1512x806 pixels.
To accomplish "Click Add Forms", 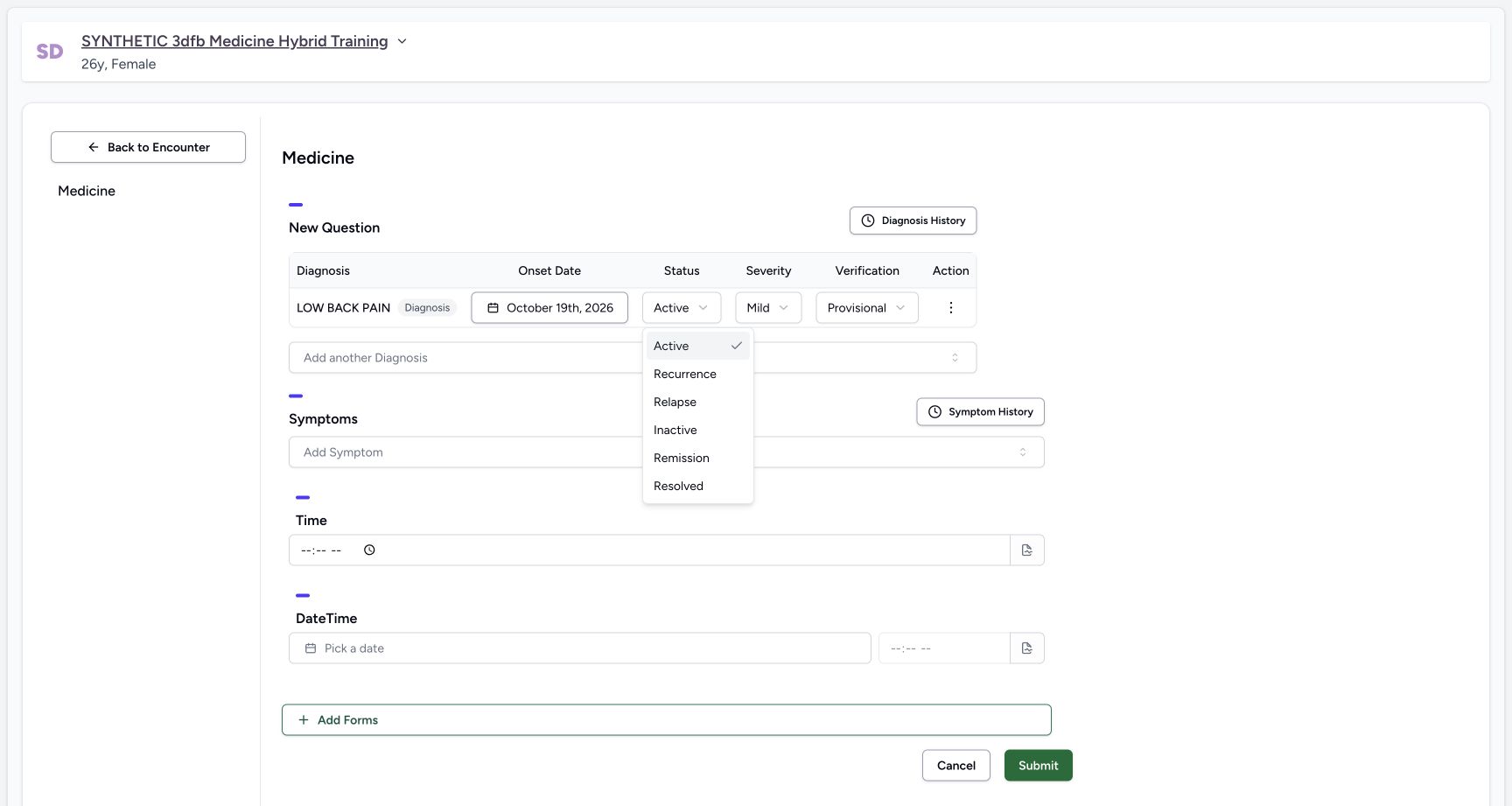I will (x=666, y=720).
